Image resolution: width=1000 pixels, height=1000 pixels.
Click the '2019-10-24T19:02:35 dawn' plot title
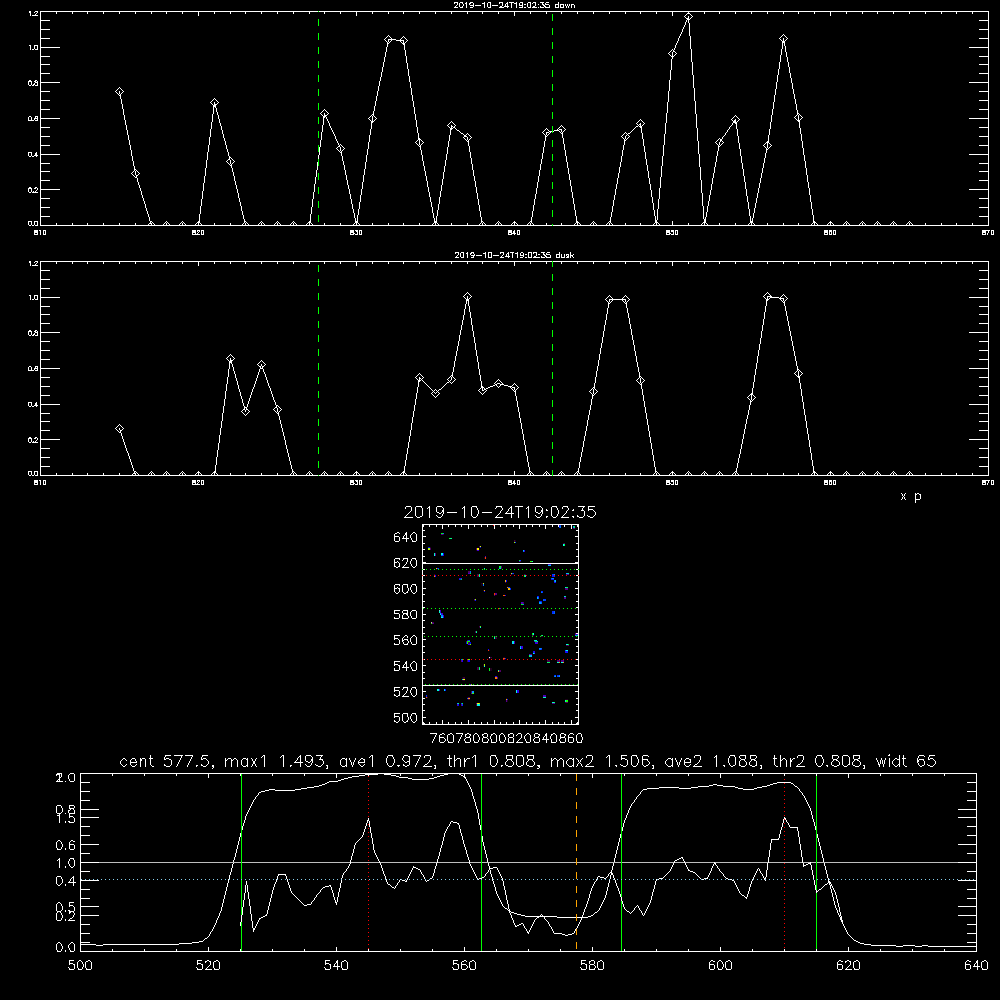pyautogui.click(x=514, y=5)
